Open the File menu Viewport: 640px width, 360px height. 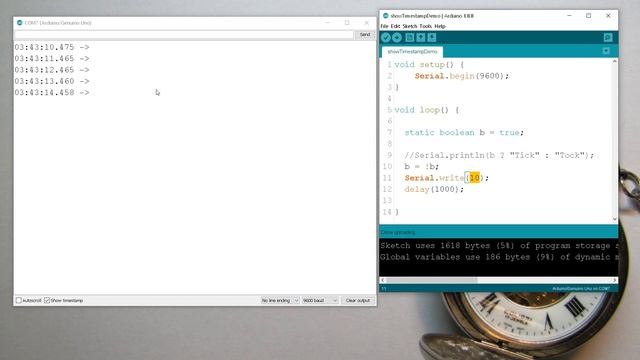pos(384,26)
